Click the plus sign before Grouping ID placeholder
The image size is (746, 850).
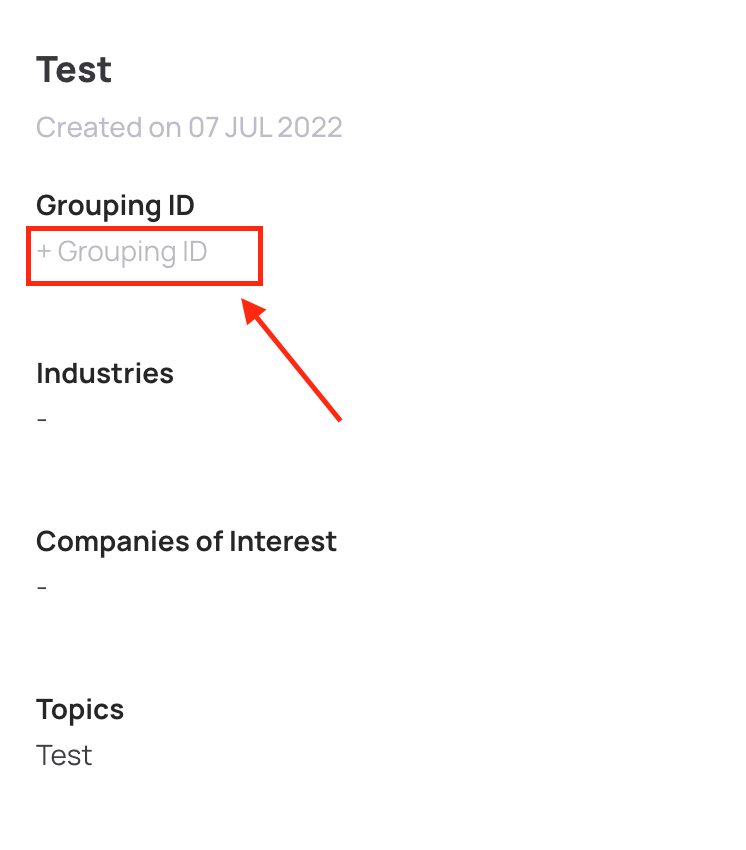point(44,252)
